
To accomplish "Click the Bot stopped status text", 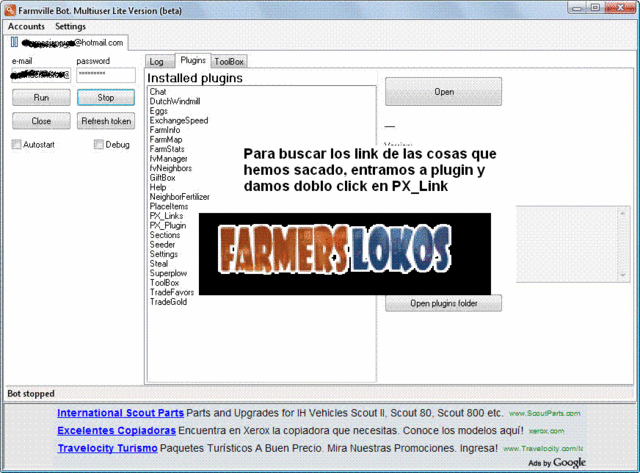I will (x=31, y=394).
